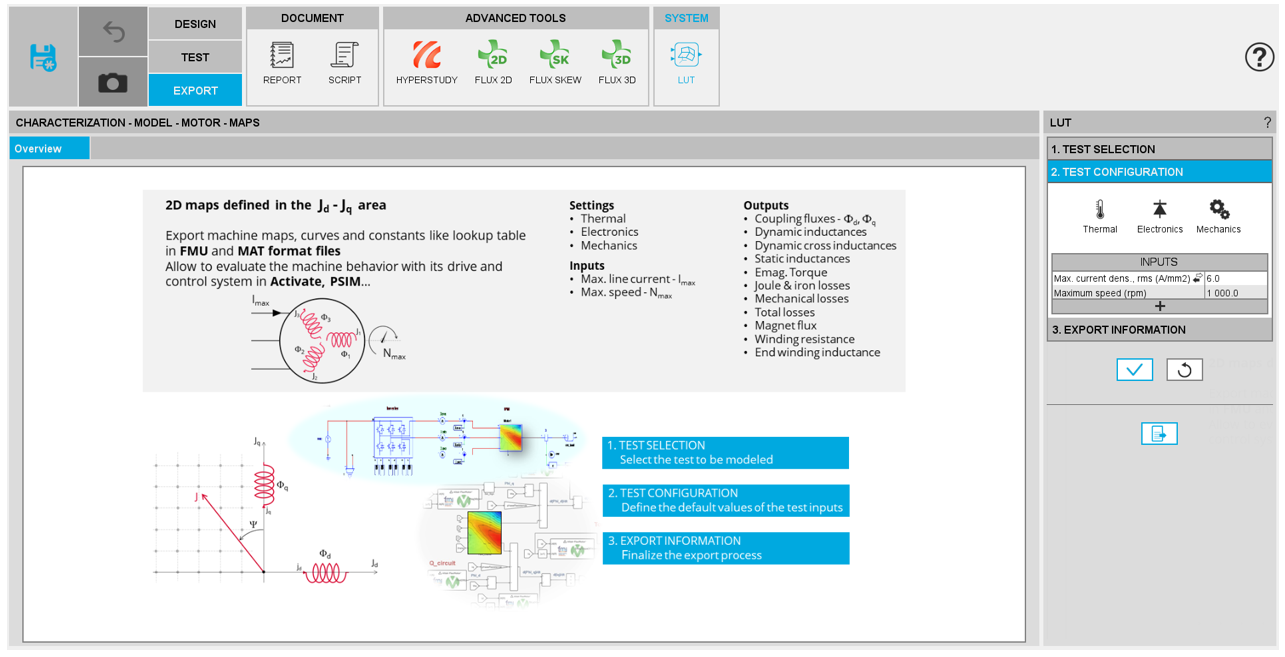The height and width of the screenshot is (657, 1285).
Task: Validate the configuration with the checkmark button
Action: 1135,370
